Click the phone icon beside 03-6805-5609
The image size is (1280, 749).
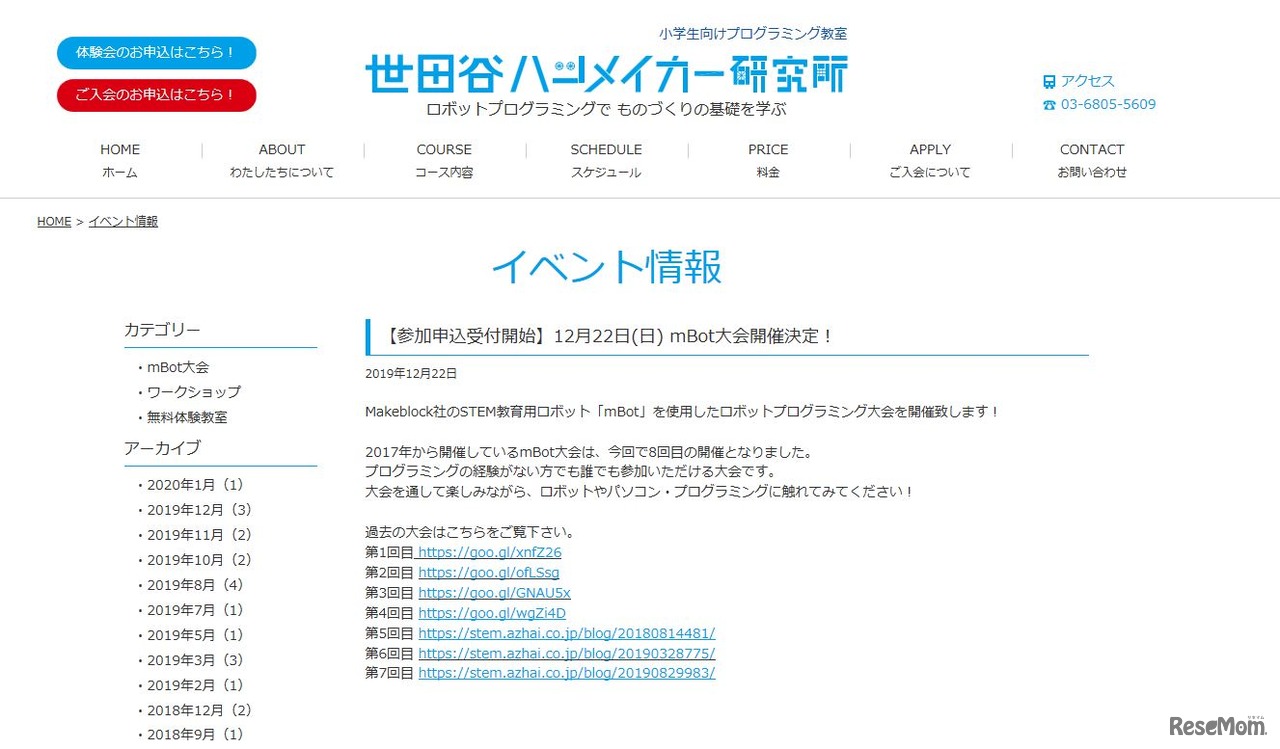point(1050,104)
